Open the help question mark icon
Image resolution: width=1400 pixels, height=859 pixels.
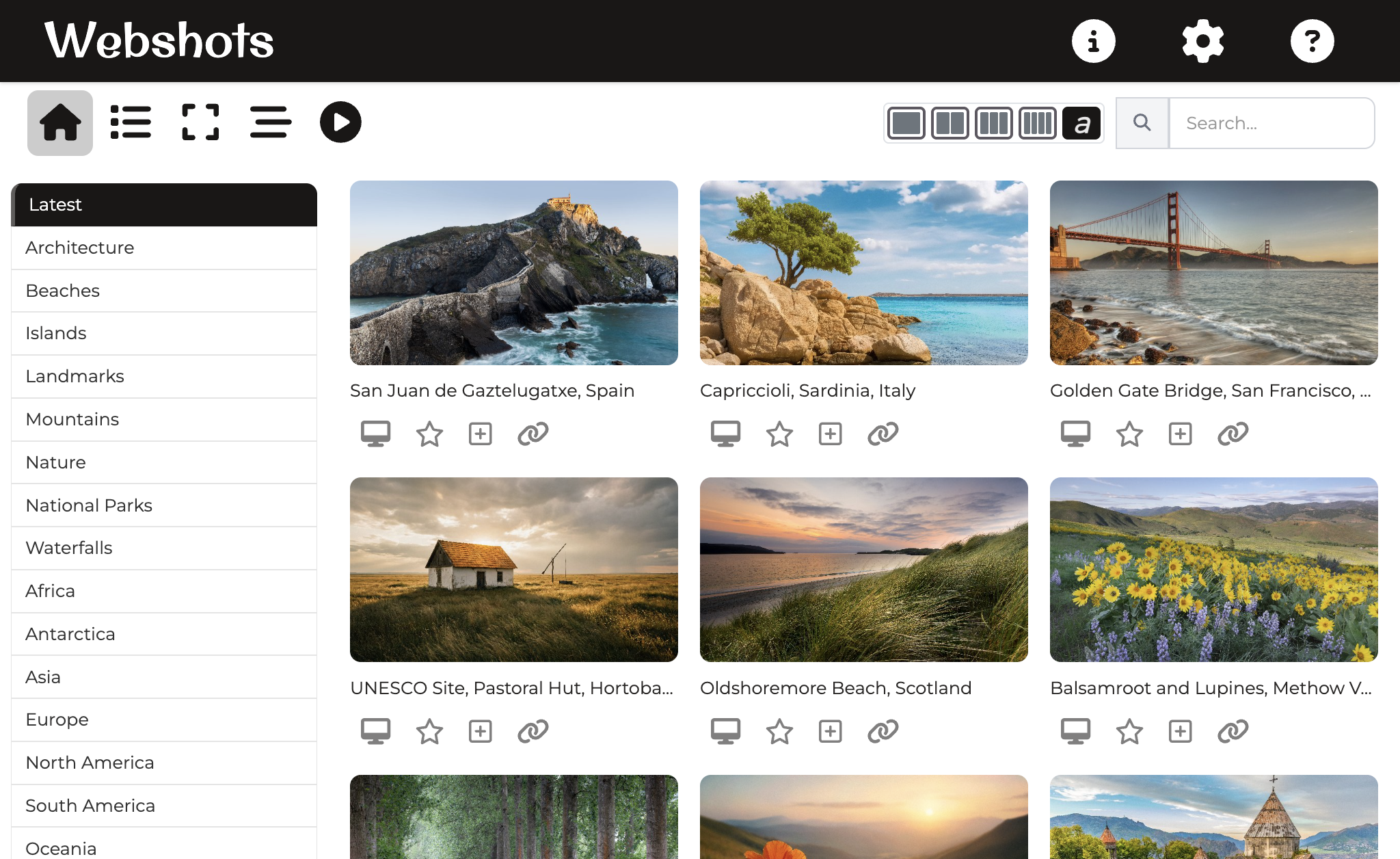(1312, 41)
